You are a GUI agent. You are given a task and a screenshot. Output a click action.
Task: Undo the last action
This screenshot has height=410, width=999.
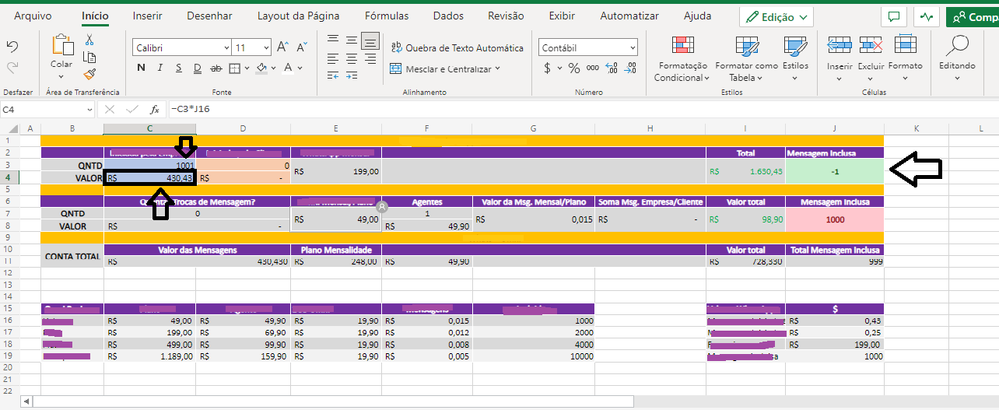pos(12,46)
